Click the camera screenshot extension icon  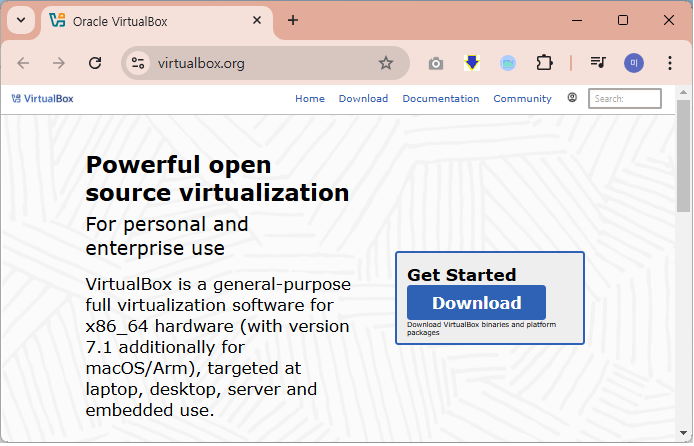tap(436, 64)
